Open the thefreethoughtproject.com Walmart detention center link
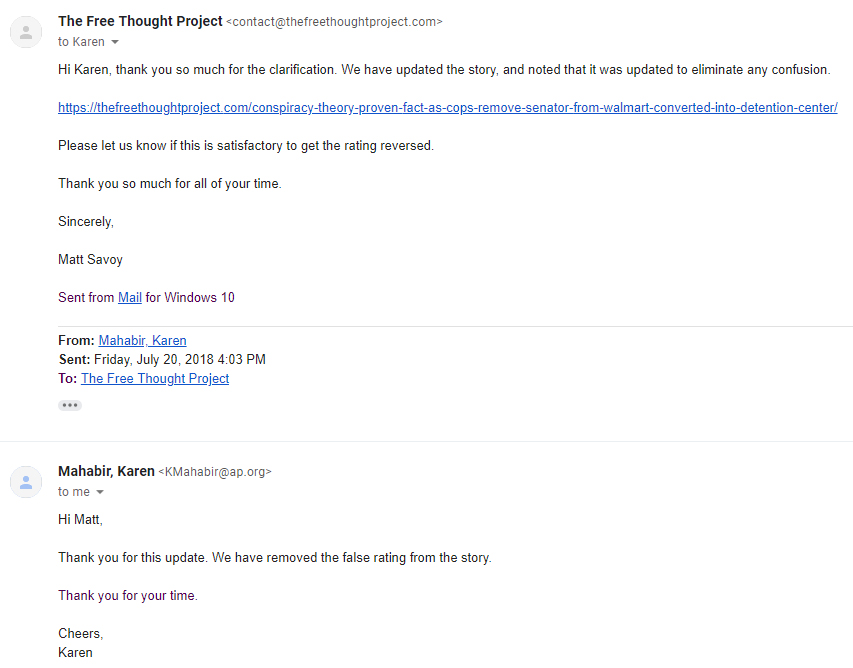The height and width of the screenshot is (668, 853). coord(448,108)
